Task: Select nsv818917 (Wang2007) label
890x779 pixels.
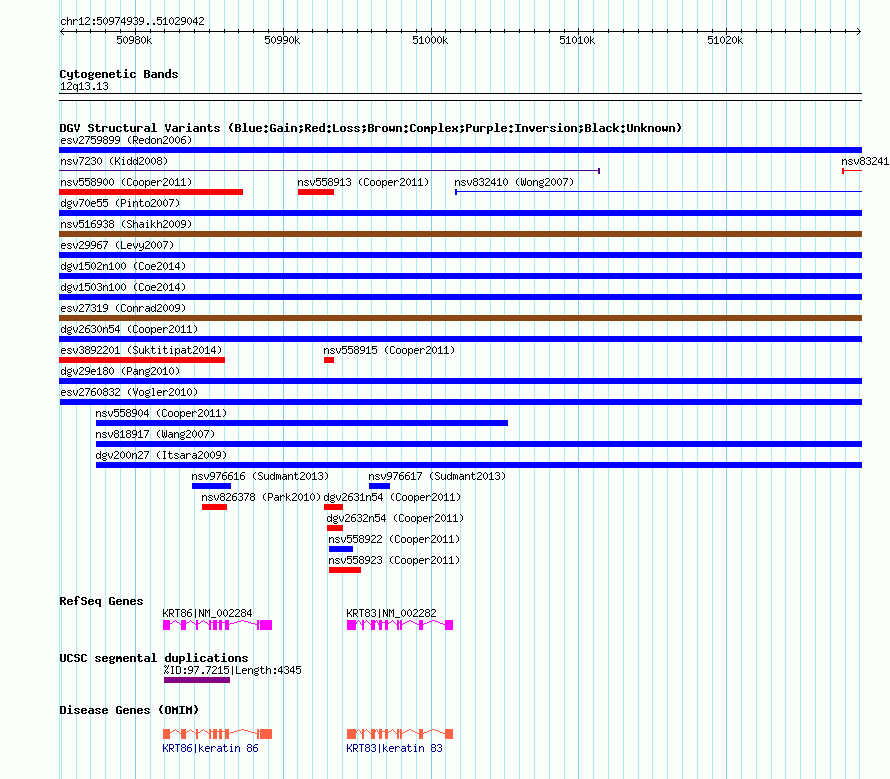Action: click(156, 434)
